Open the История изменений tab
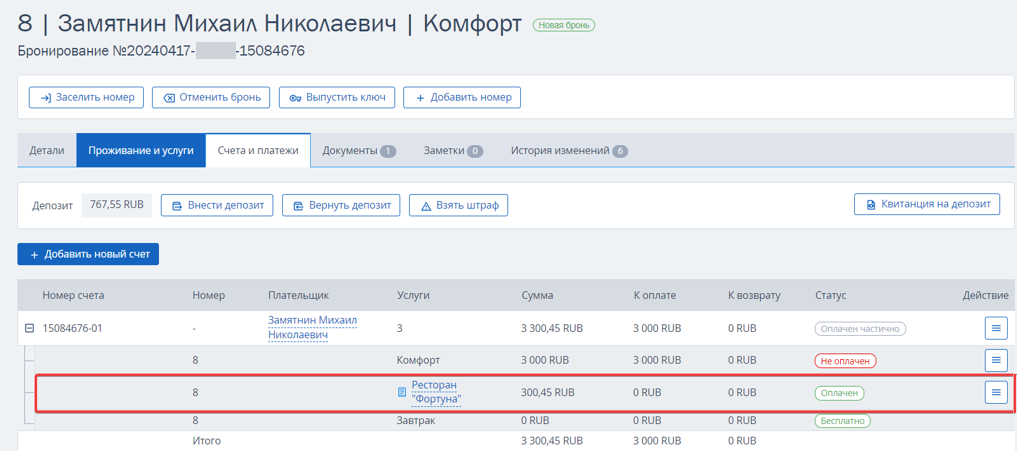Viewport: 1017px width, 451px height. pyautogui.click(x=569, y=151)
